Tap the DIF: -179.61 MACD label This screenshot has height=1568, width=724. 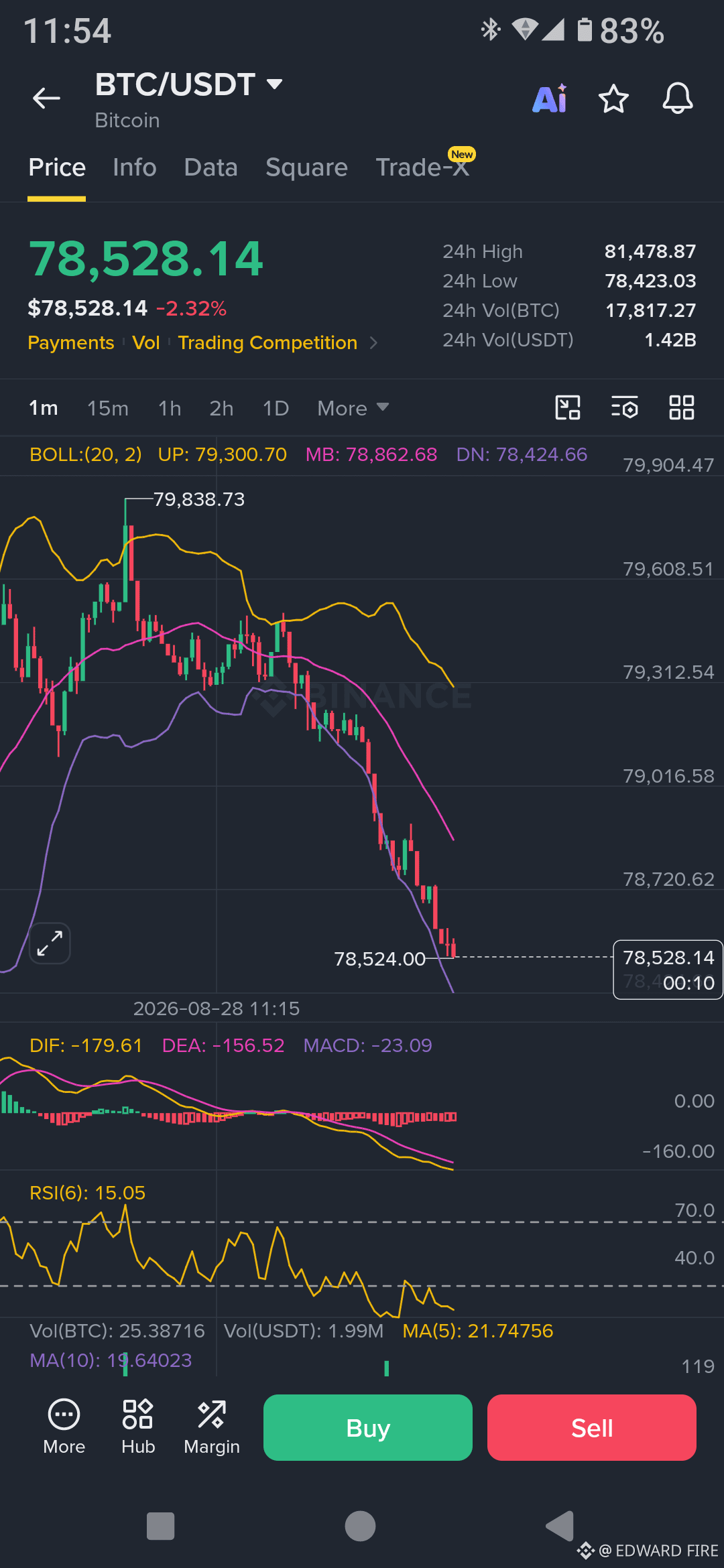click(86, 1045)
